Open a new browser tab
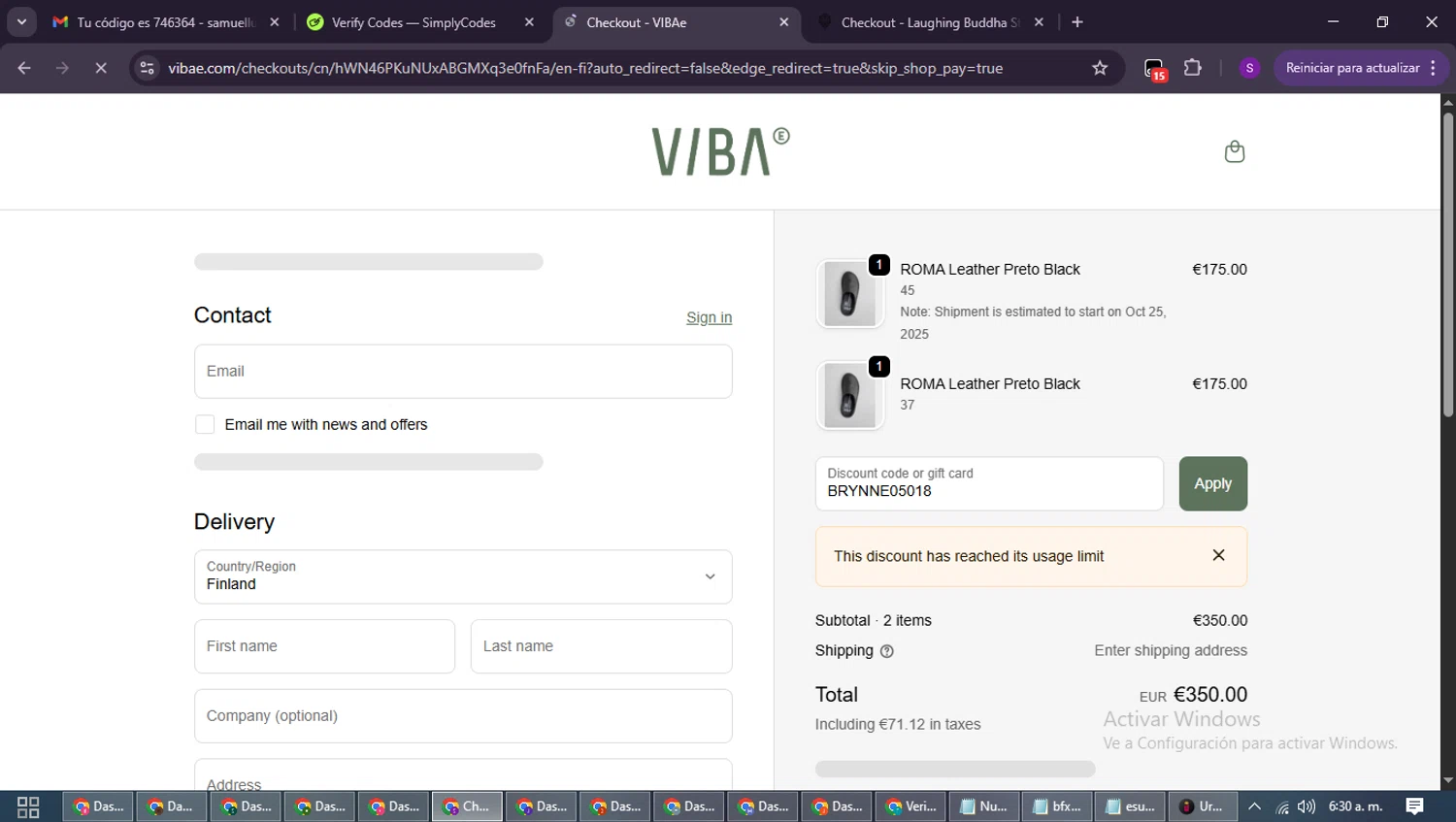The image size is (1456, 822). tap(1077, 22)
